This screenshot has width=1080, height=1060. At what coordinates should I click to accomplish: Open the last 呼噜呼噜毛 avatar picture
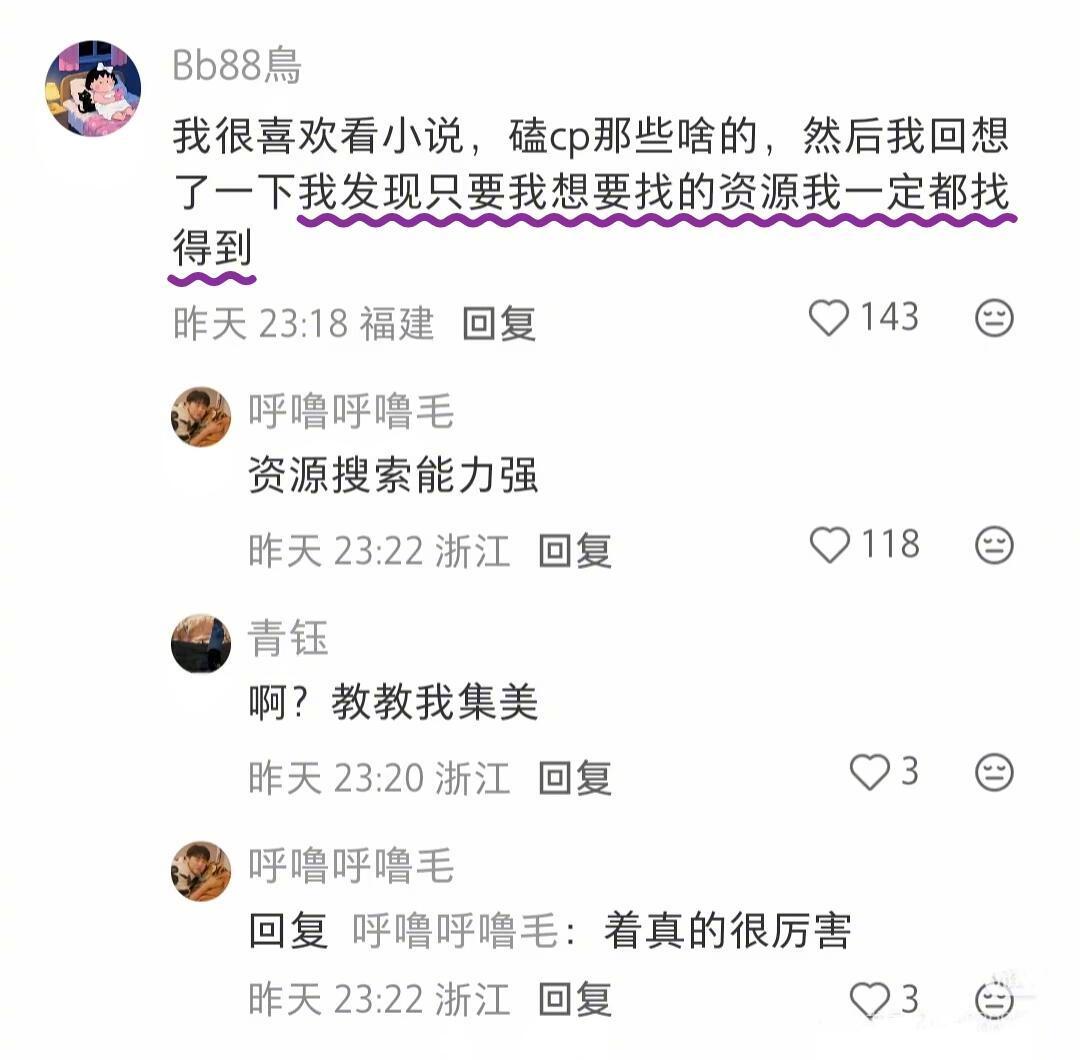(x=201, y=871)
